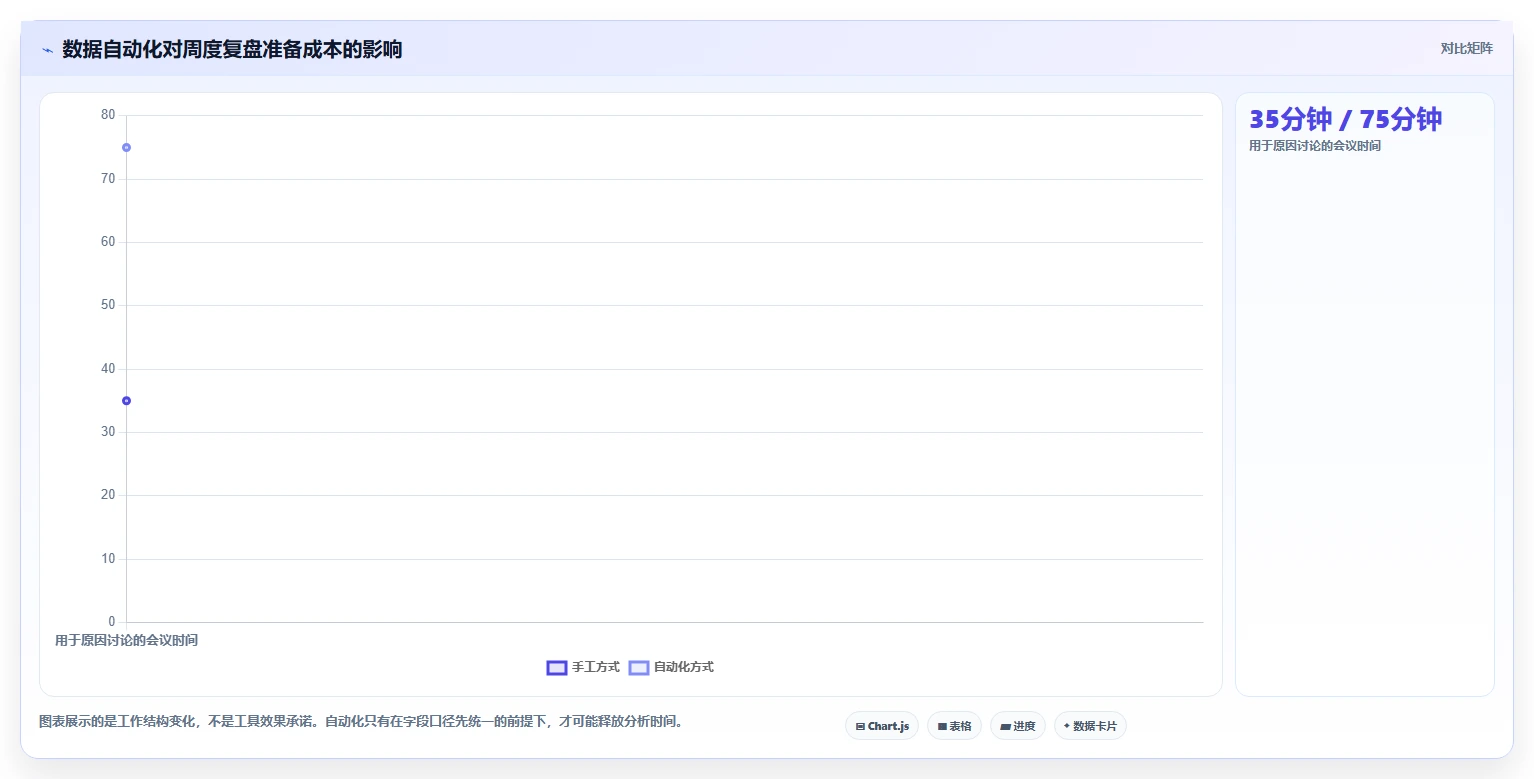The image size is (1534, 779).
Task: Click the 数据卡片 tag button
Action: click(1090, 726)
